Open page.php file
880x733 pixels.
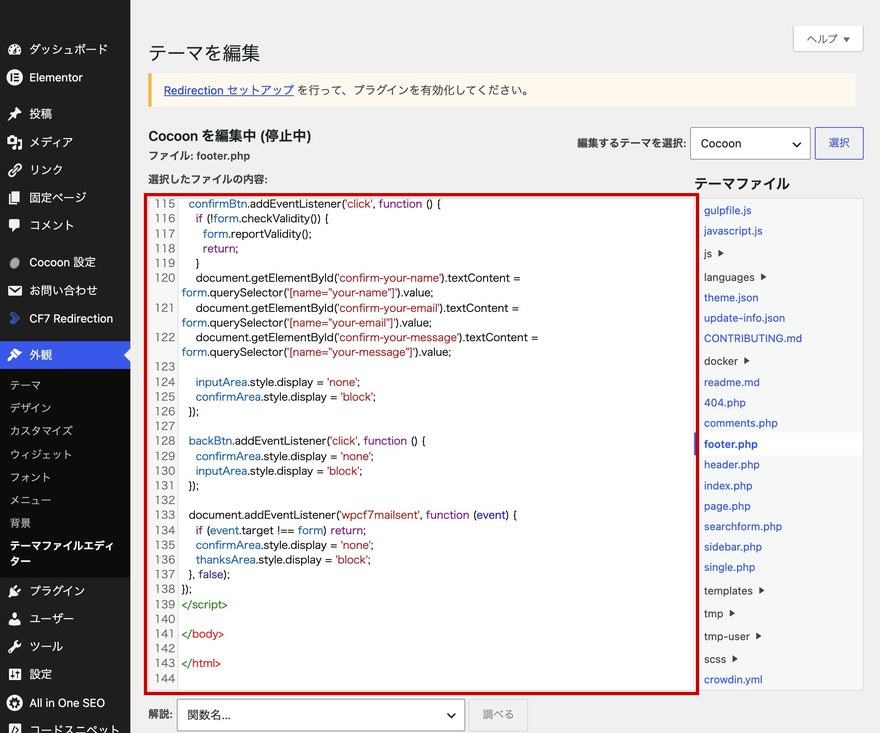click(x=727, y=506)
